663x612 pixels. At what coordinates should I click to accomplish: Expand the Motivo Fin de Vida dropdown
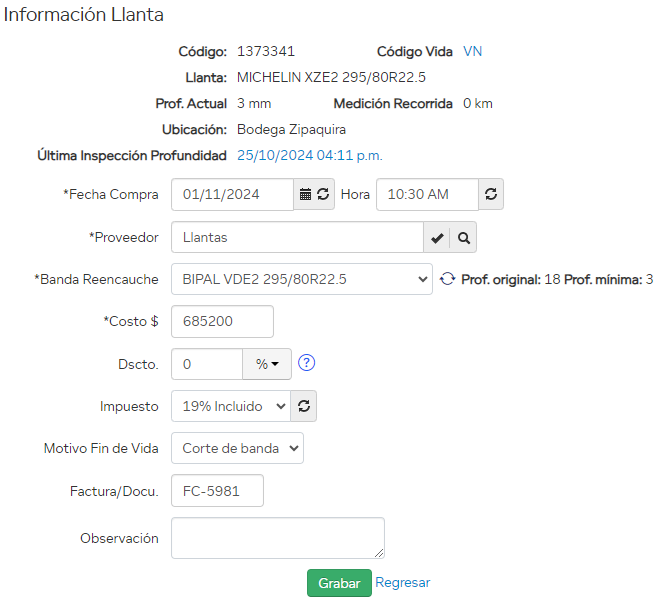(x=237, y=448)
